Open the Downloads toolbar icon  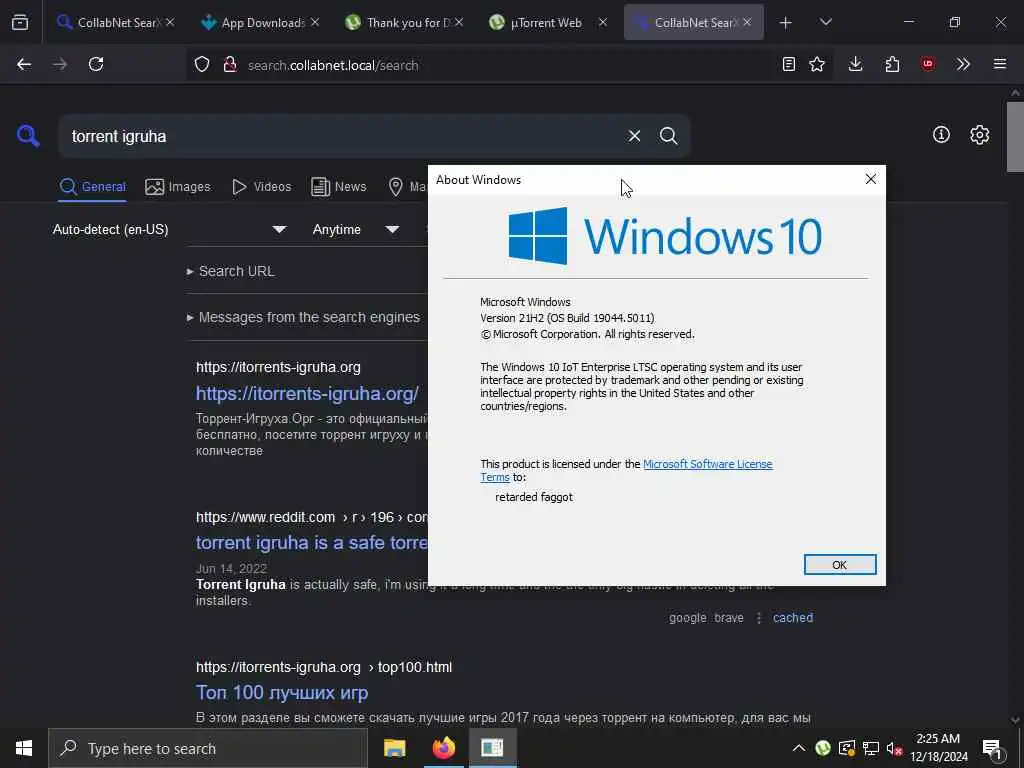pos(856,65)
